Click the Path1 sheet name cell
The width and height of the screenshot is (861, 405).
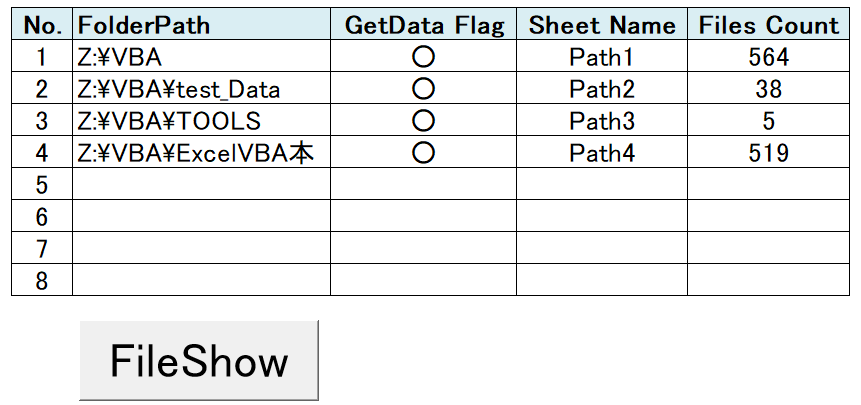(602, 57)
